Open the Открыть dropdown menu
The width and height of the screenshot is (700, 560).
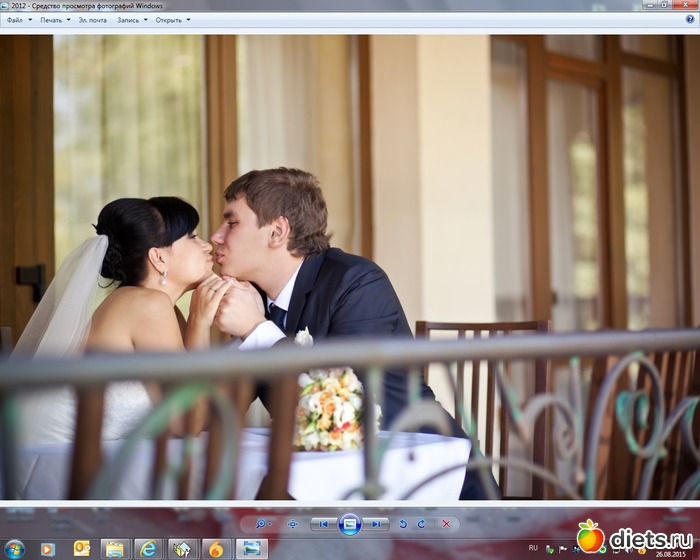tap(172, 20)
